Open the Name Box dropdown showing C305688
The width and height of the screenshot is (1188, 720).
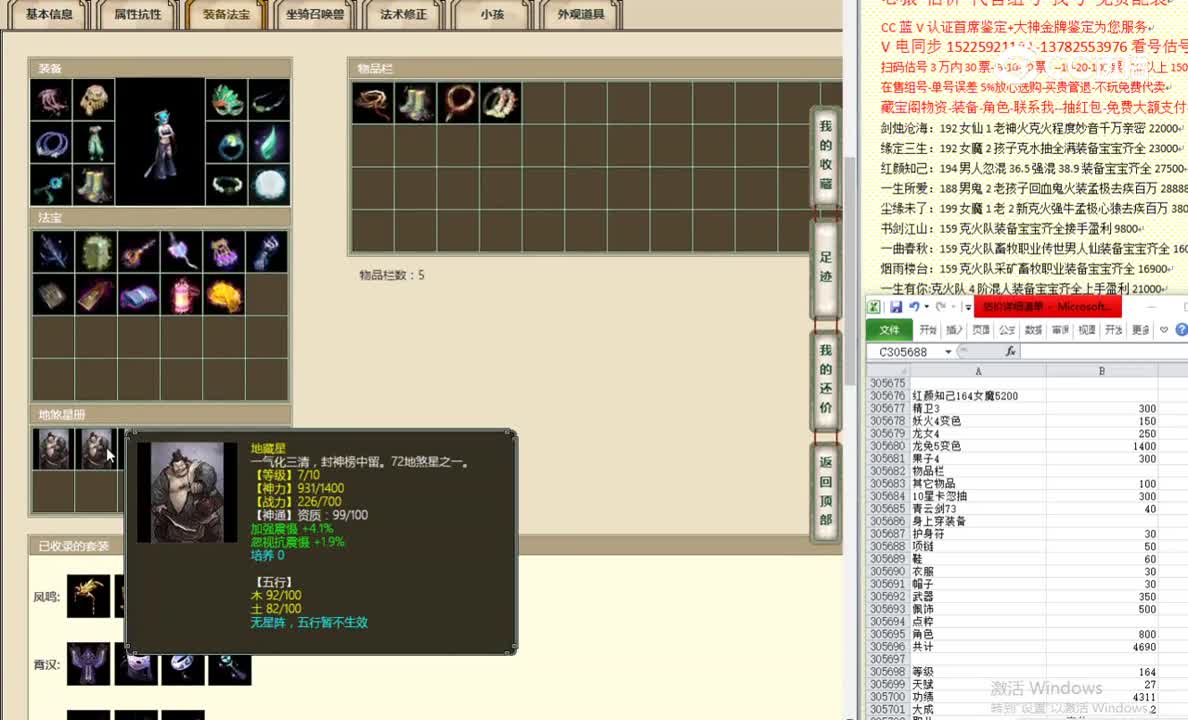pyautogui.click(x=948, y=351)
